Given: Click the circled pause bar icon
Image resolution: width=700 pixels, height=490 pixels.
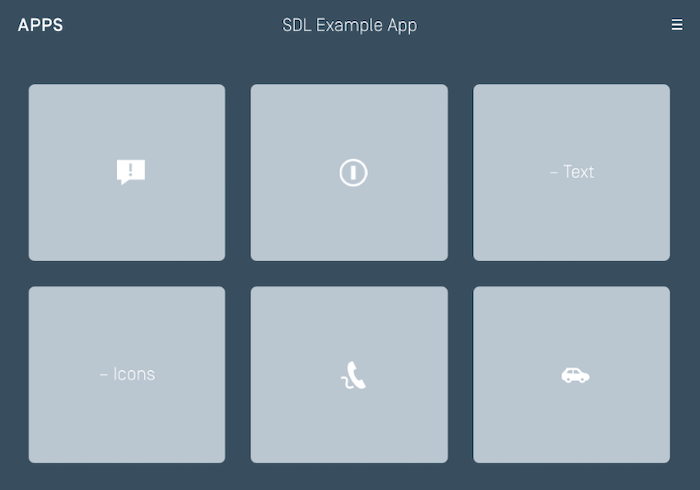Looking at the screenshot, I should tap(353, 173).
